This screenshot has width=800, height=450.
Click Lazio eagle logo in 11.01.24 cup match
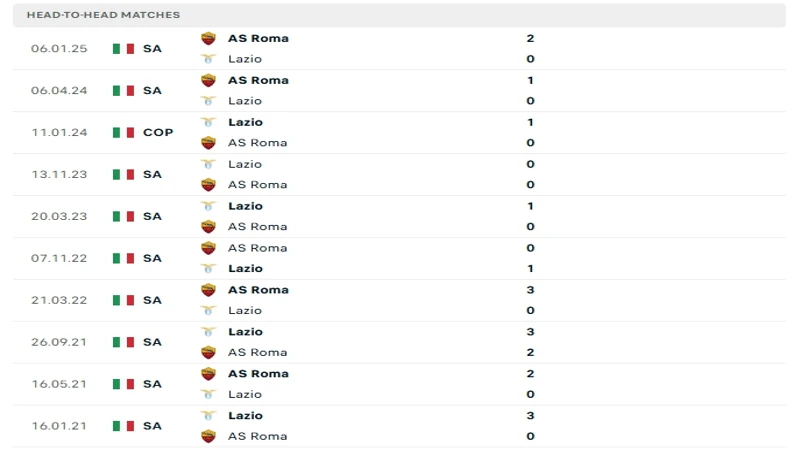(x=208, y=122)
